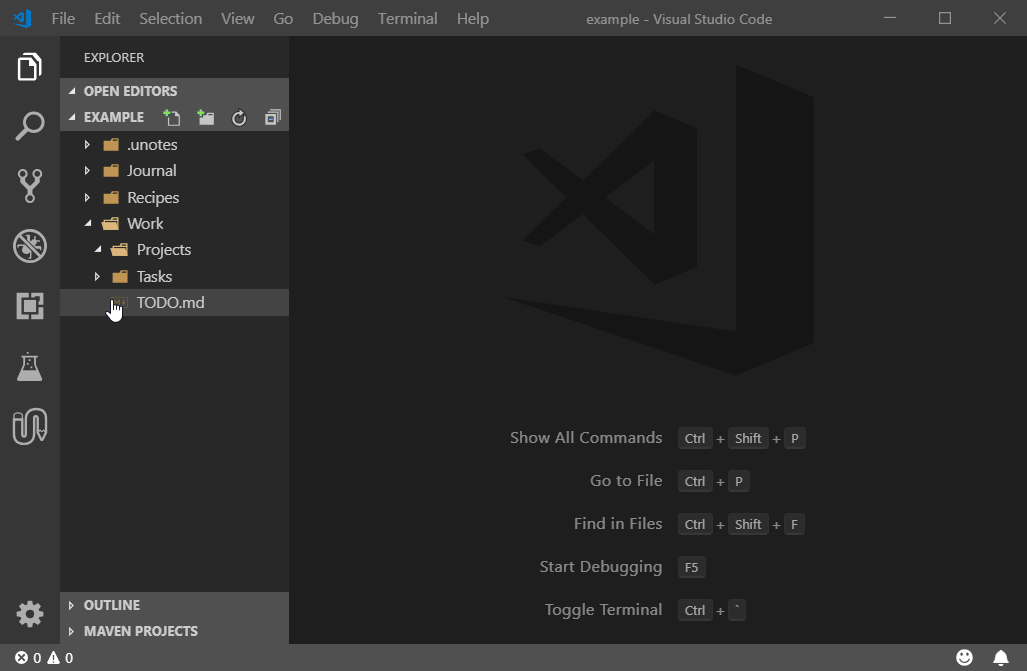Open the Selection menu
Screen dimensions: 1027x671
(170, 18)
